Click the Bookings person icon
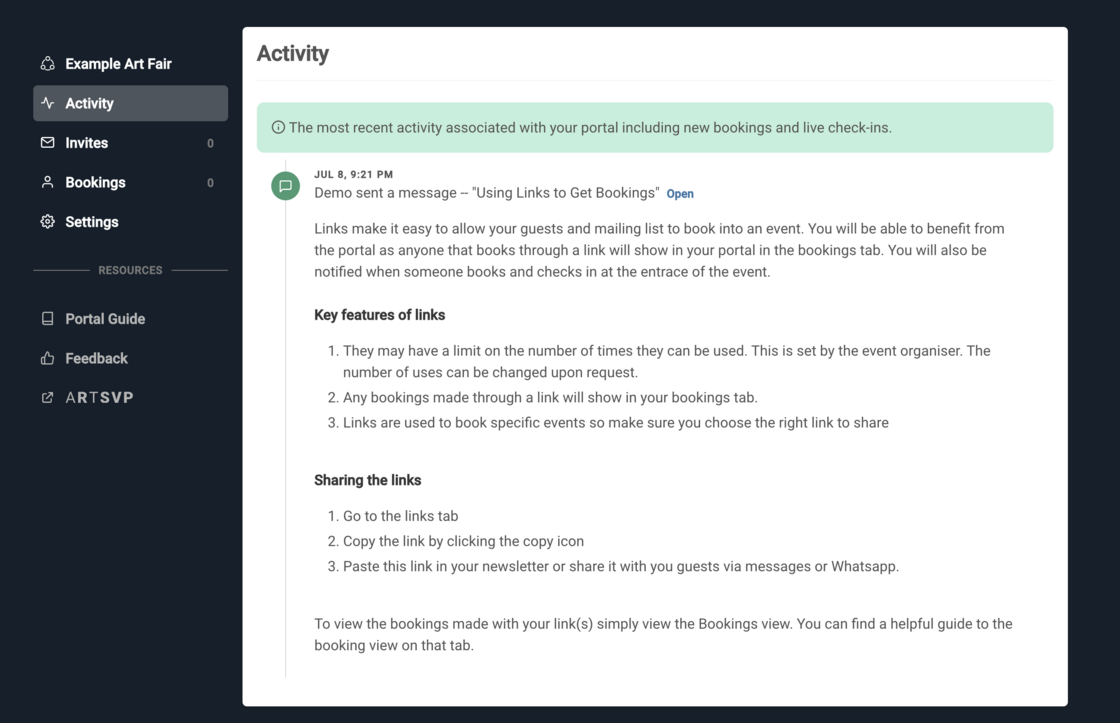 pyautogui.click(x=47, y=182)
